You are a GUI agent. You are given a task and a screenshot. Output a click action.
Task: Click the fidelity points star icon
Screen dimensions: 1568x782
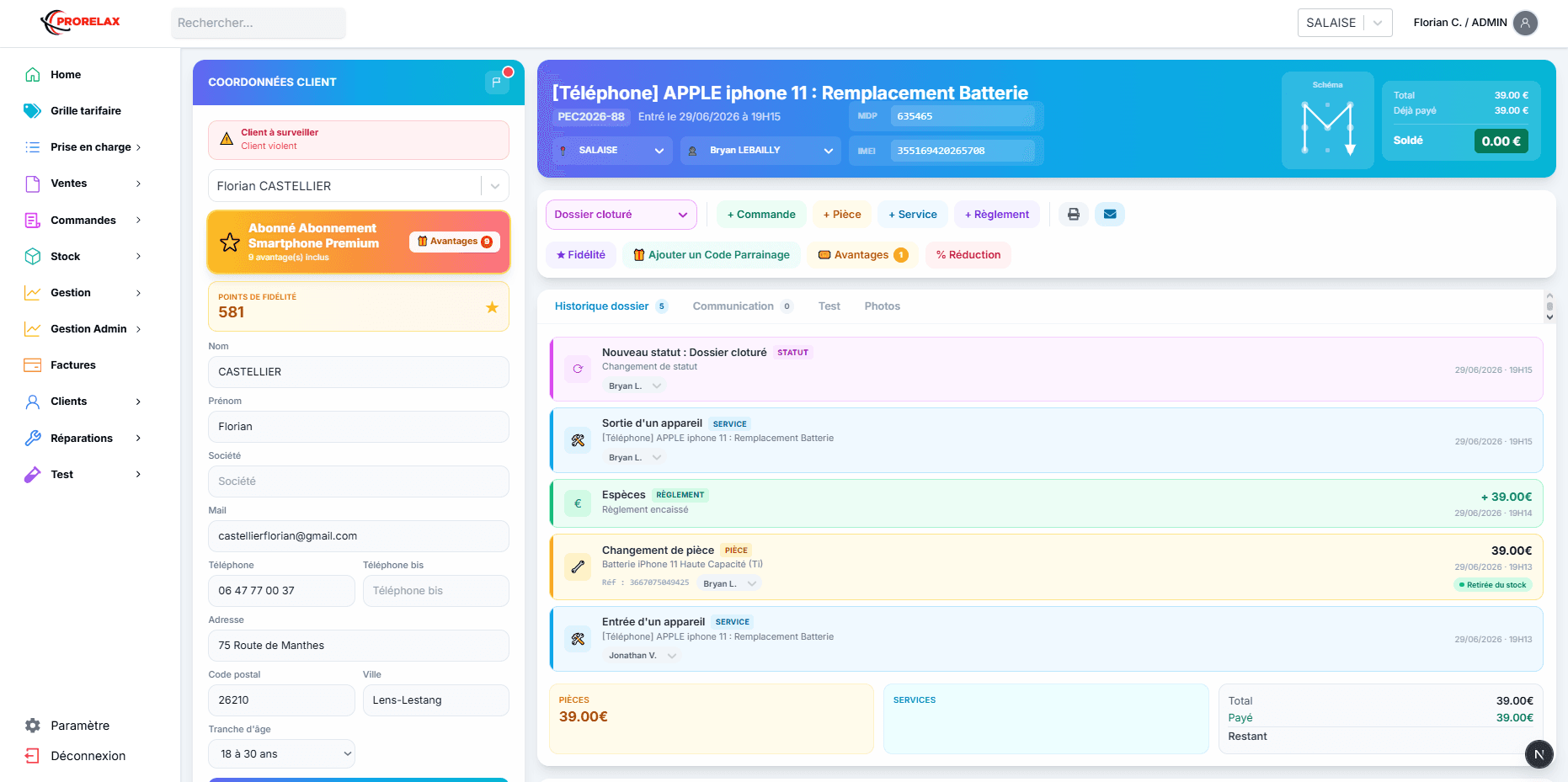tap(492, 307)
